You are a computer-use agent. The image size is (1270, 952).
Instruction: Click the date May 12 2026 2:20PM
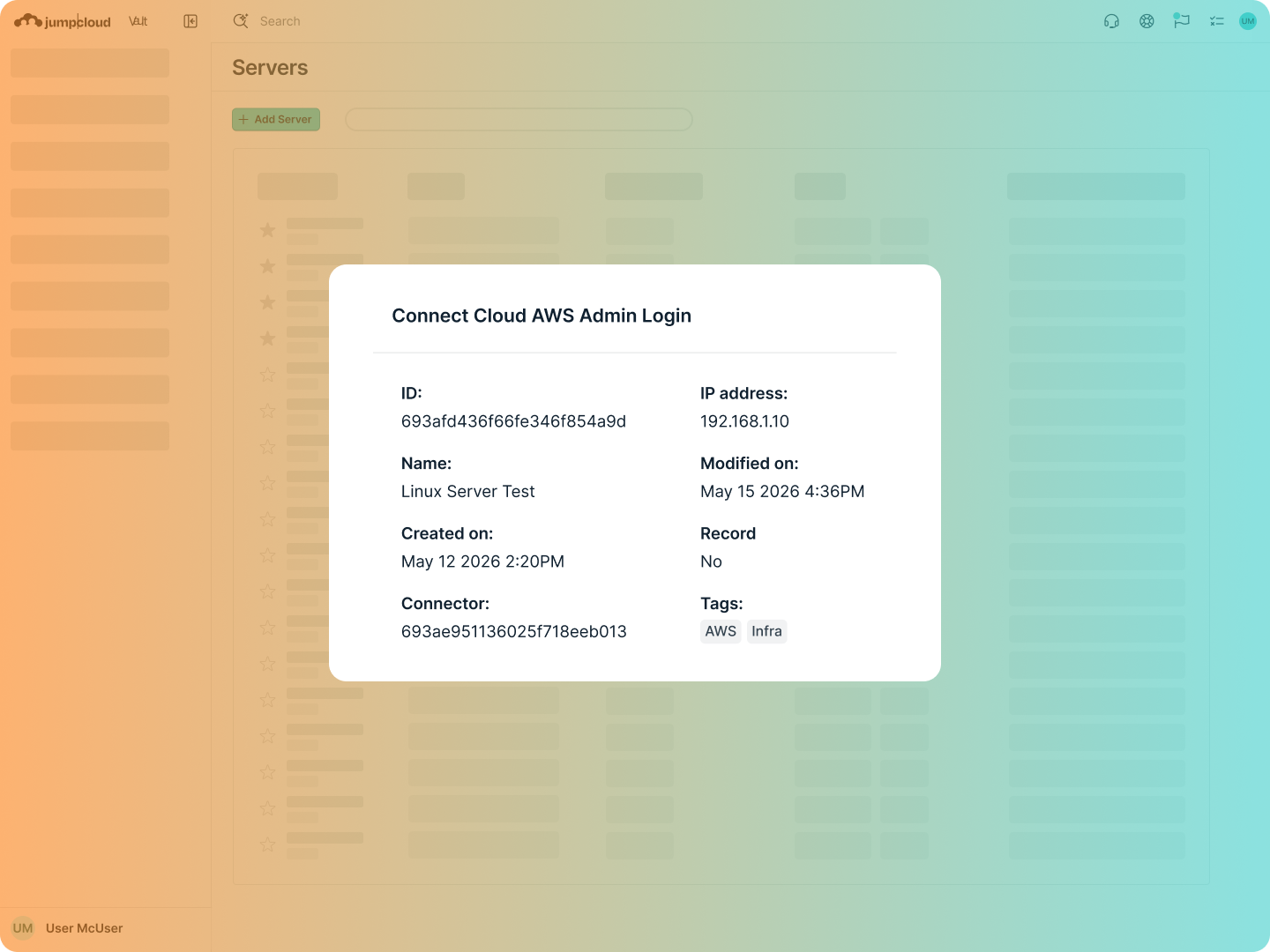pos(482,562)
